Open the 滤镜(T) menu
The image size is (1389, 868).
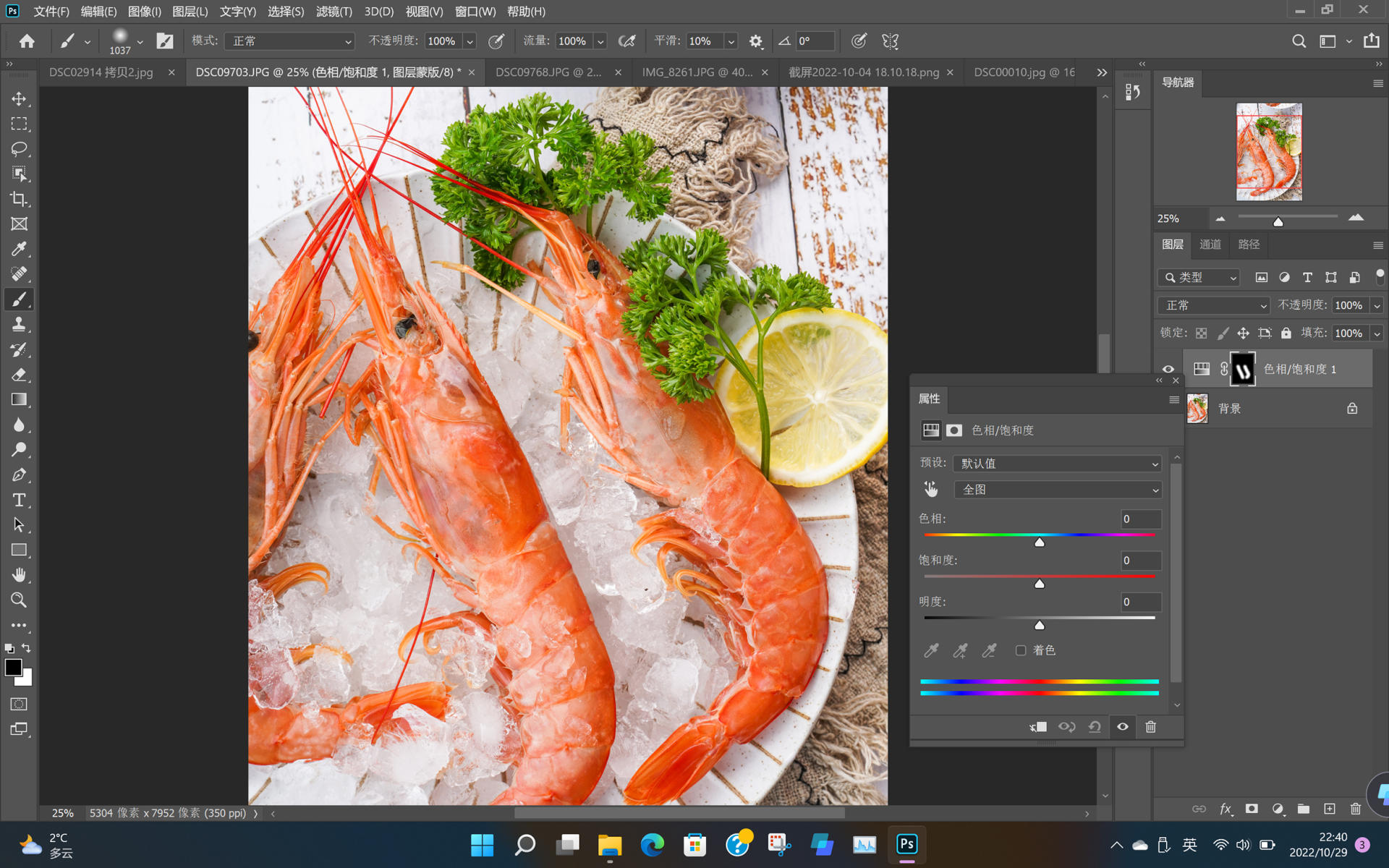[334, 12]
